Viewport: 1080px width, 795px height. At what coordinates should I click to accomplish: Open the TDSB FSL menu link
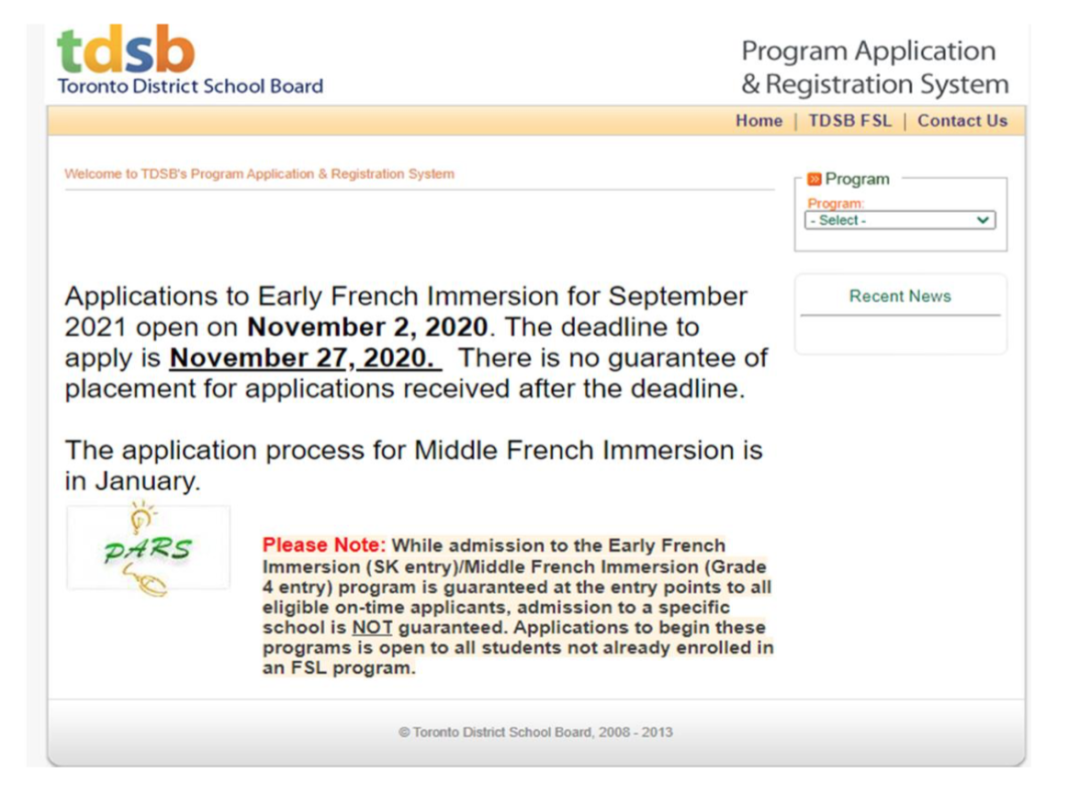849,121
